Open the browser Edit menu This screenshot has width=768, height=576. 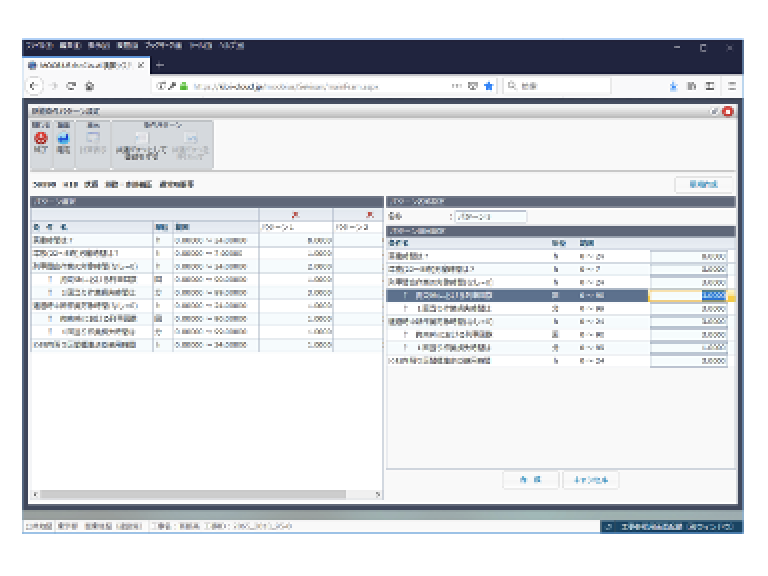coord(70,46)
